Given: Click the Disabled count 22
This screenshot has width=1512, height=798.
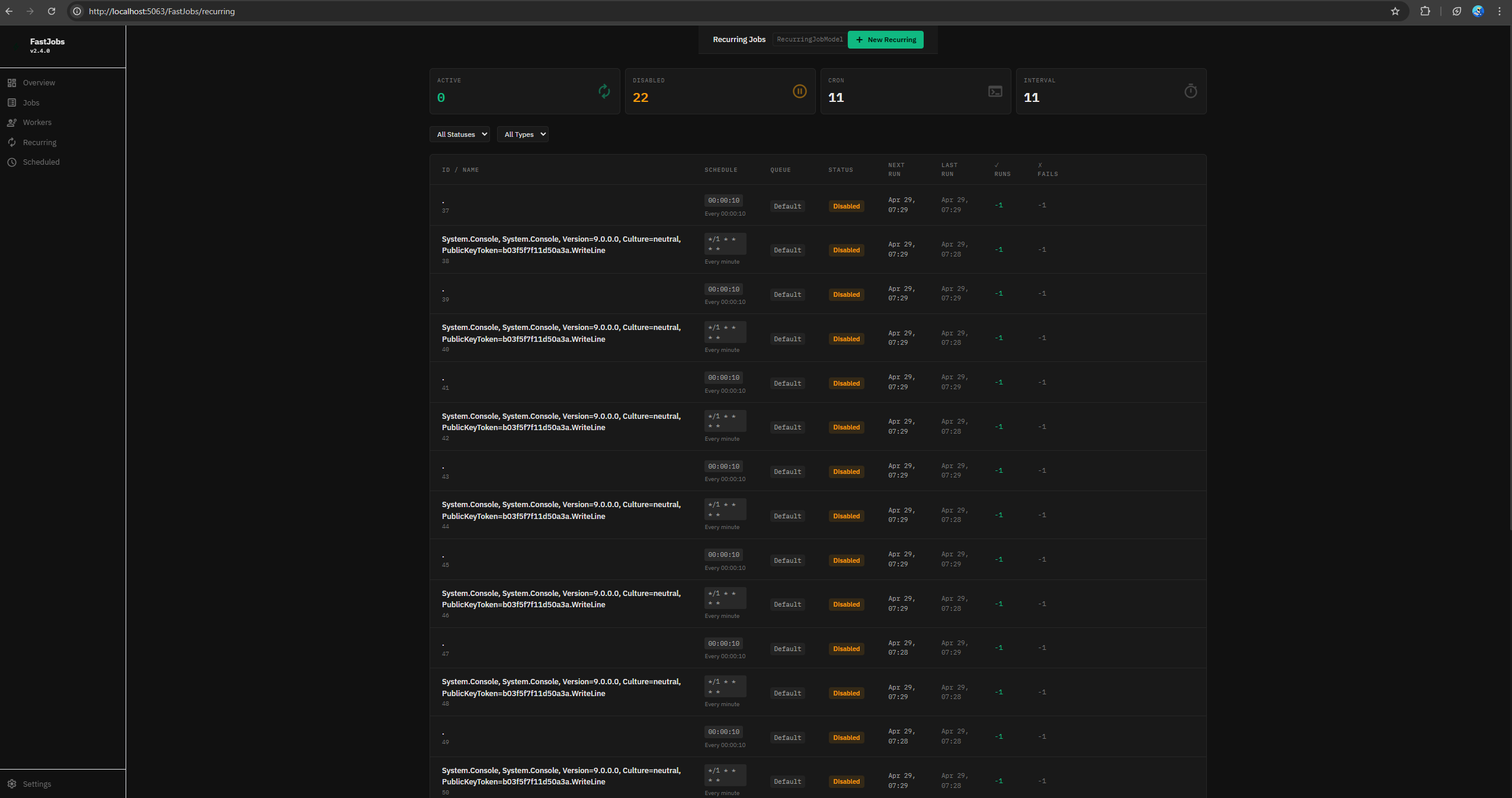Looking at the screenshot, I should (x=640, y=98).
